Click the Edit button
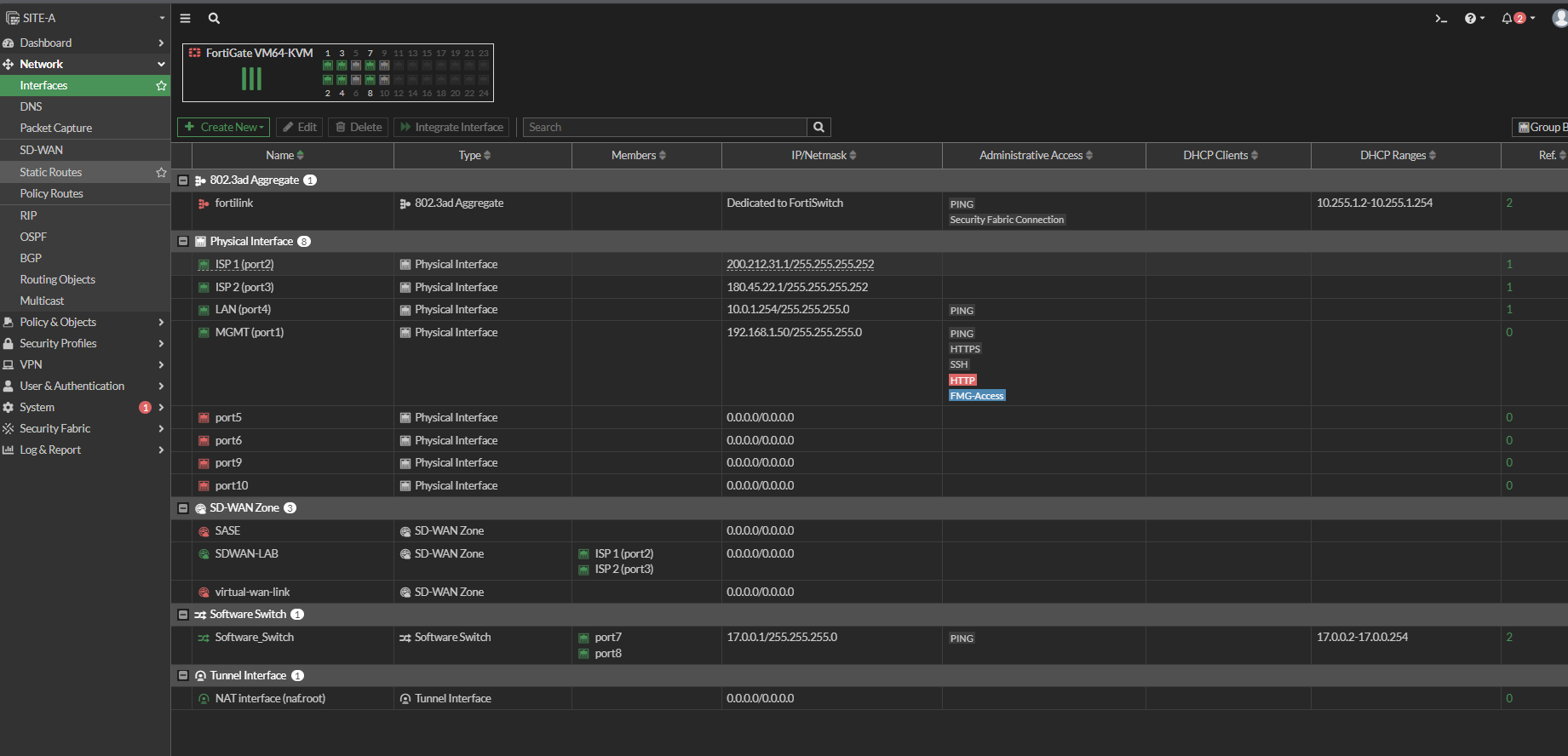1568x756 pixels. pyautogui.click(x=300, y=127)
